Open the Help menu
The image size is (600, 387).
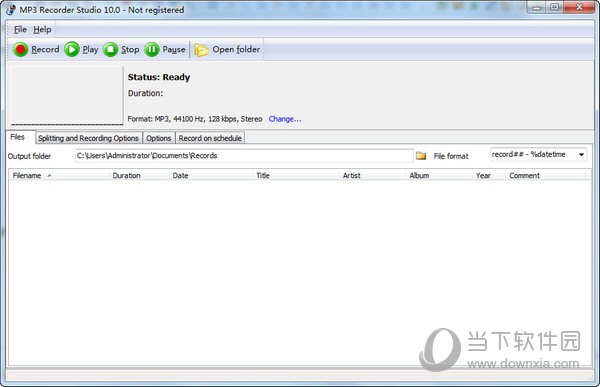pos(42,29)
